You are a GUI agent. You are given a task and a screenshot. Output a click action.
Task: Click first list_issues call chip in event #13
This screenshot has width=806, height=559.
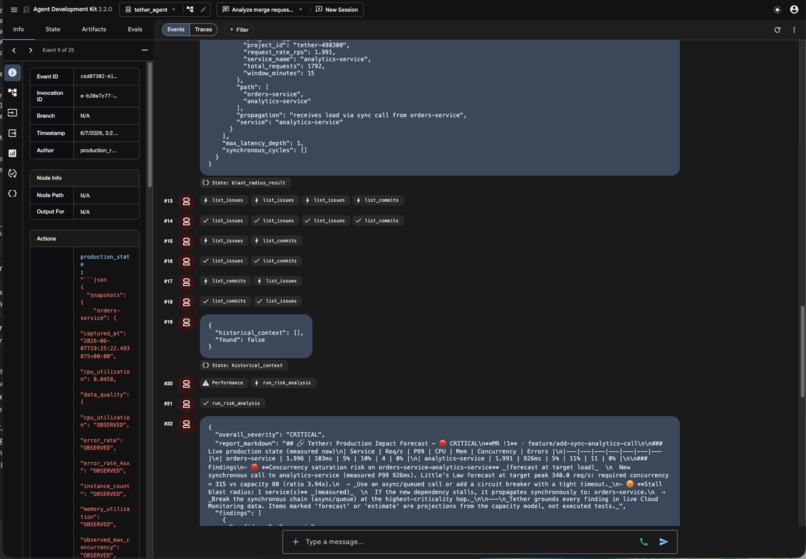(x=223, y=200)
